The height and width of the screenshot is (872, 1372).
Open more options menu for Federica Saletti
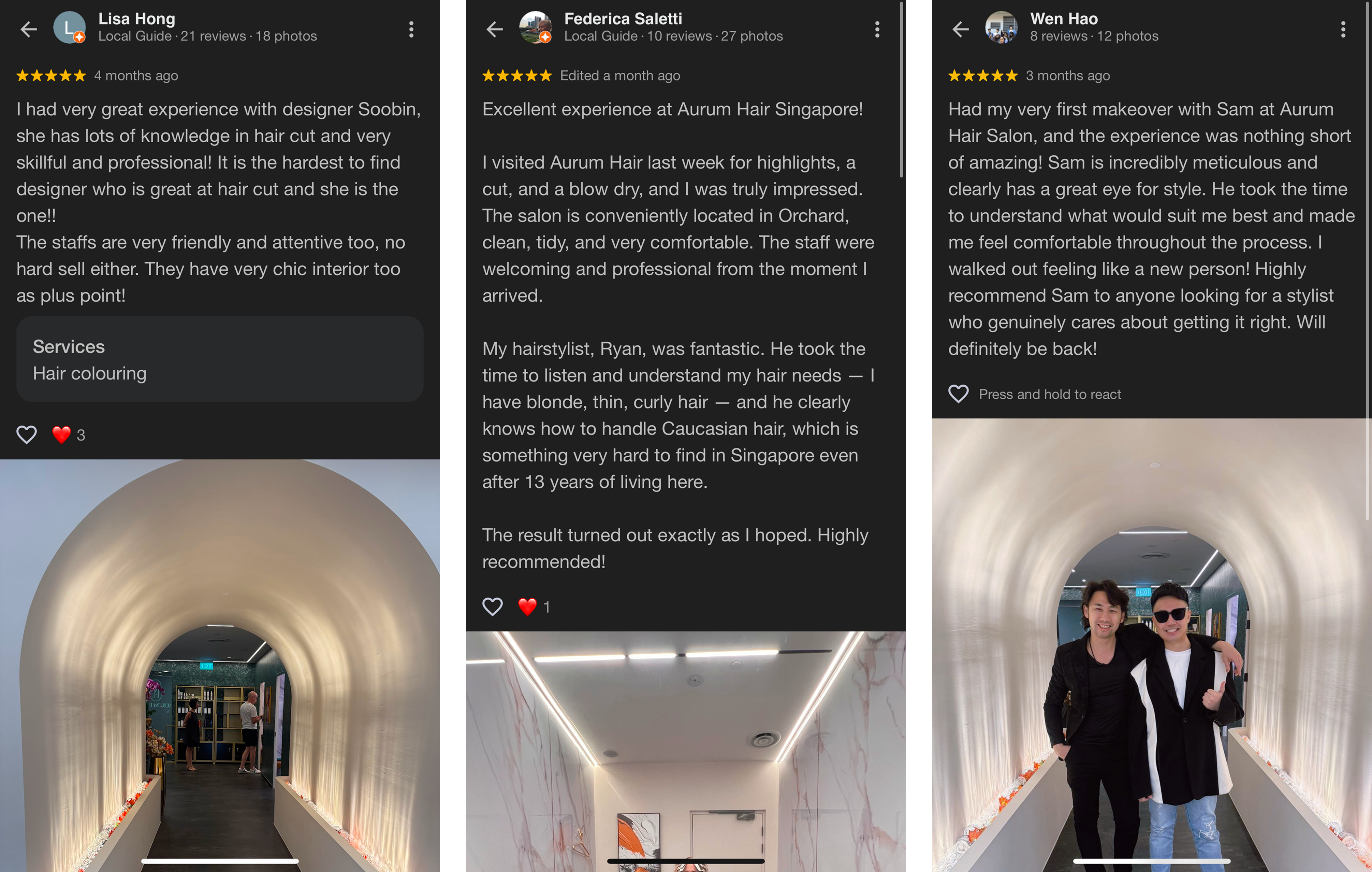(877, 29)
